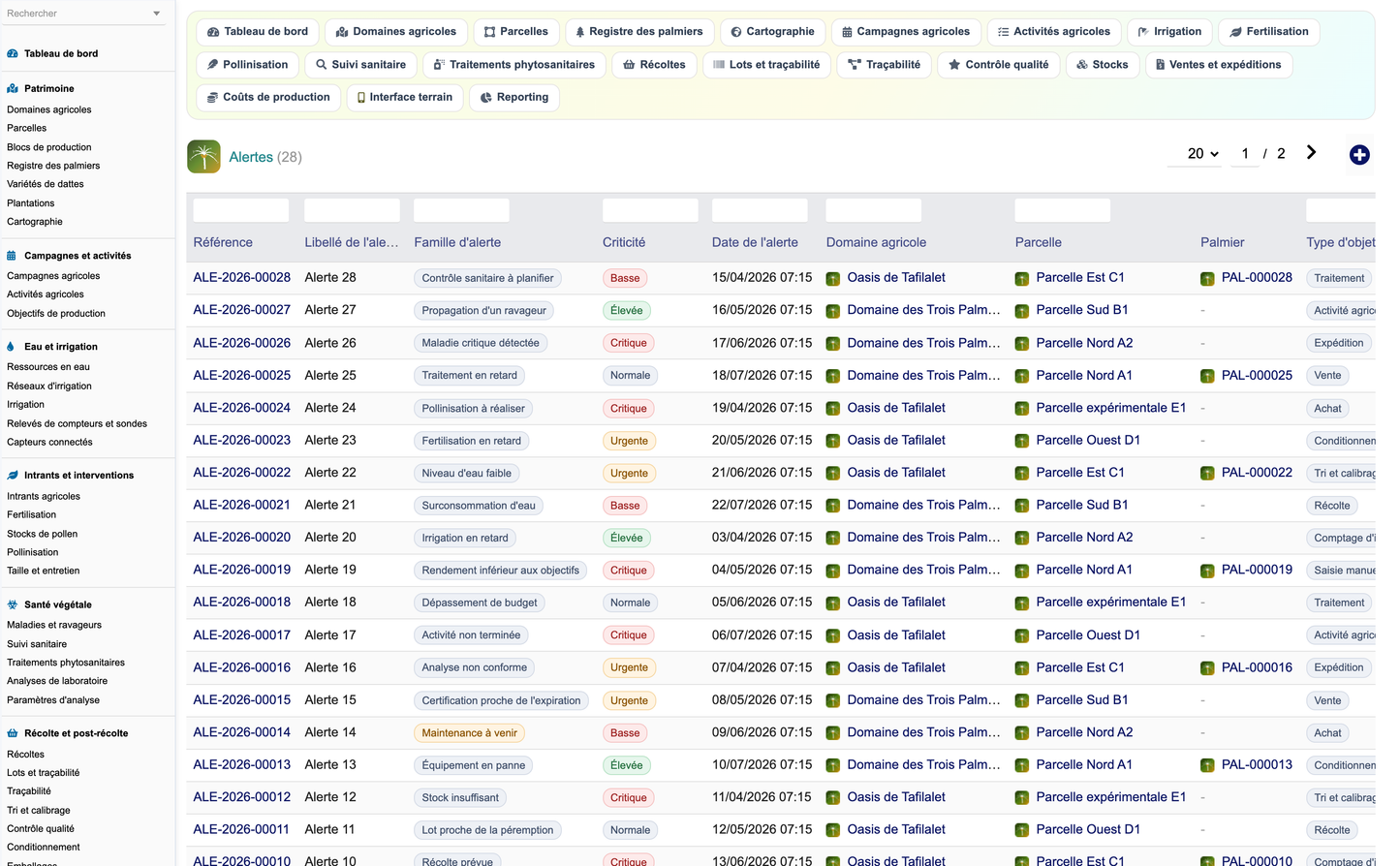Image resolution: width=1400 pixels, height=866 pixels.
Task: Click palm icon beside PAL-000019
Action: pyautogui.click(x=1207, y=571)
